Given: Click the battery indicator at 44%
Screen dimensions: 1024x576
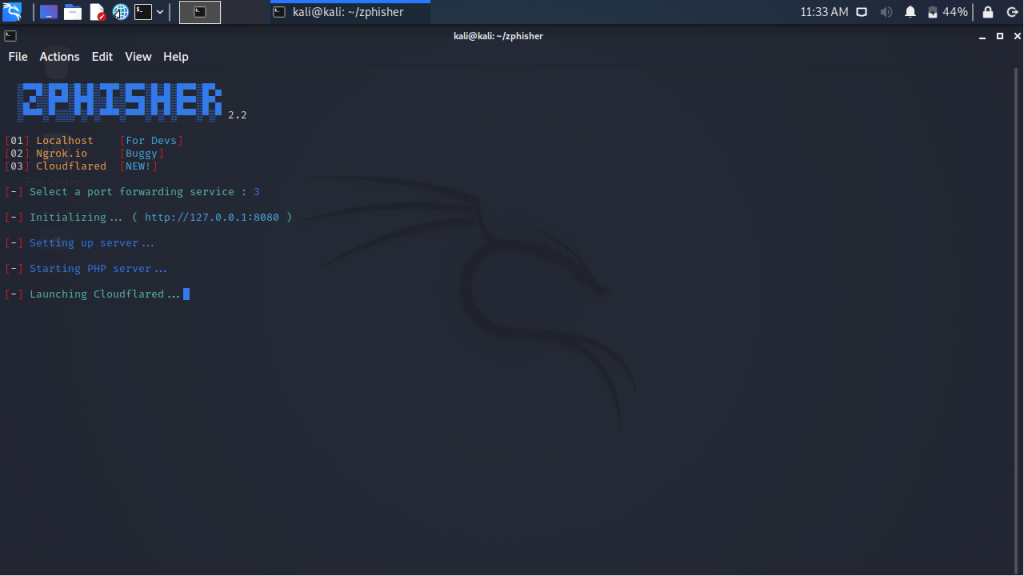Looking at the screenshot, I should click(948, 12).
